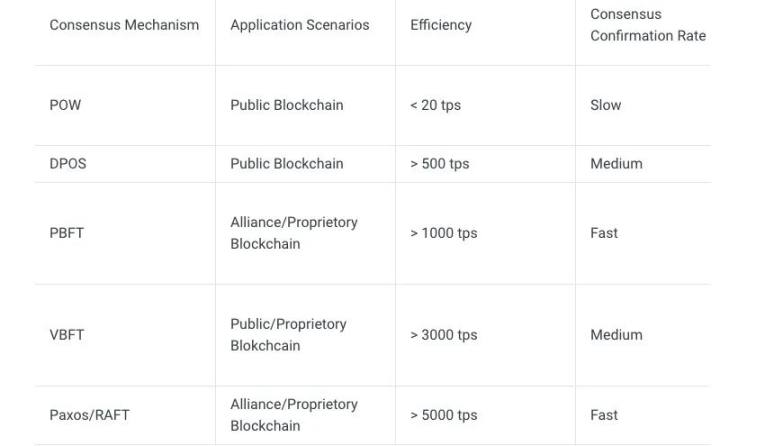Click the Slow confirmation rate cell
The width and height of the screenshot is (783, 446).
(605, 105)
